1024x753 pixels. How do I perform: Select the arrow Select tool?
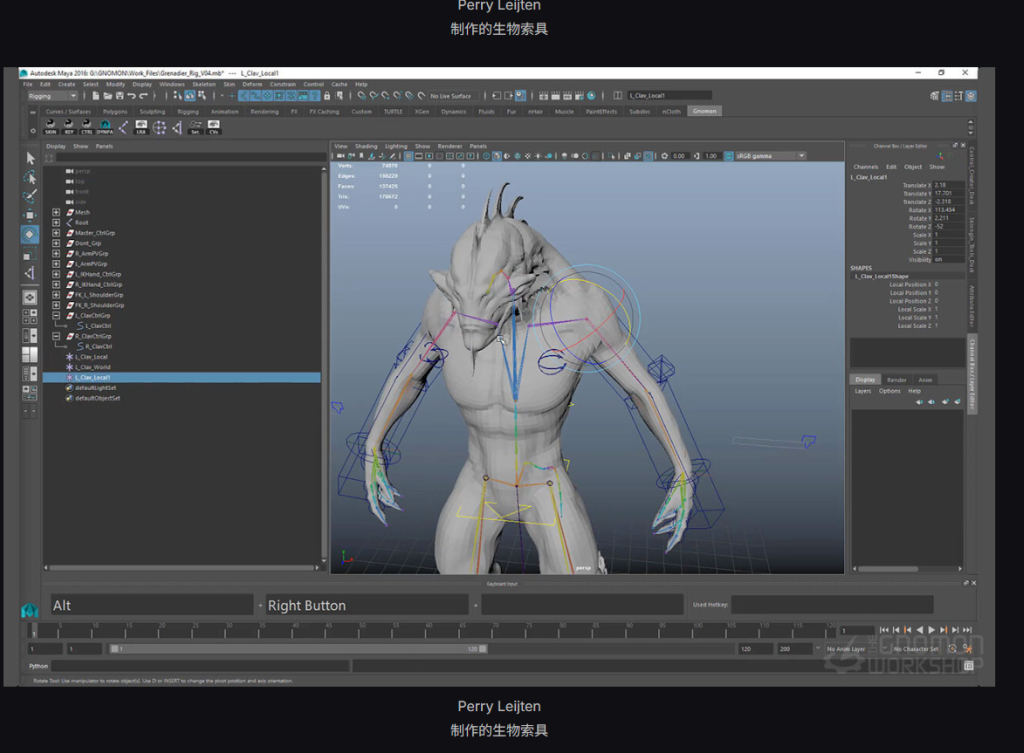click(x=30, y=158)
